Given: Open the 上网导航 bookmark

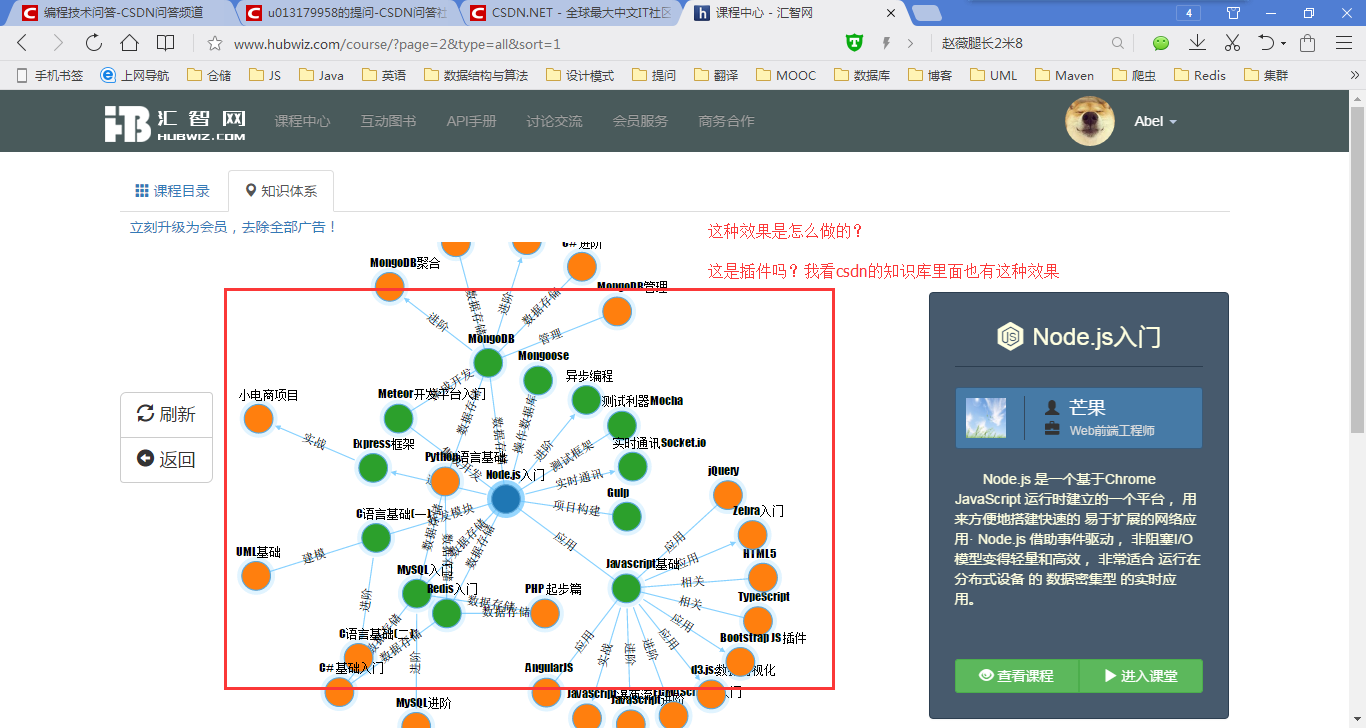Looking at the screenshot, I should point(135,75).
